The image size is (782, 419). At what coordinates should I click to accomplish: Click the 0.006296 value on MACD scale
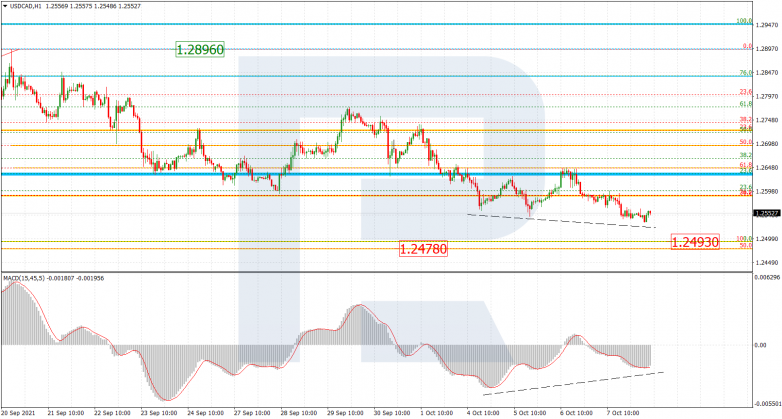coord(767,277)
